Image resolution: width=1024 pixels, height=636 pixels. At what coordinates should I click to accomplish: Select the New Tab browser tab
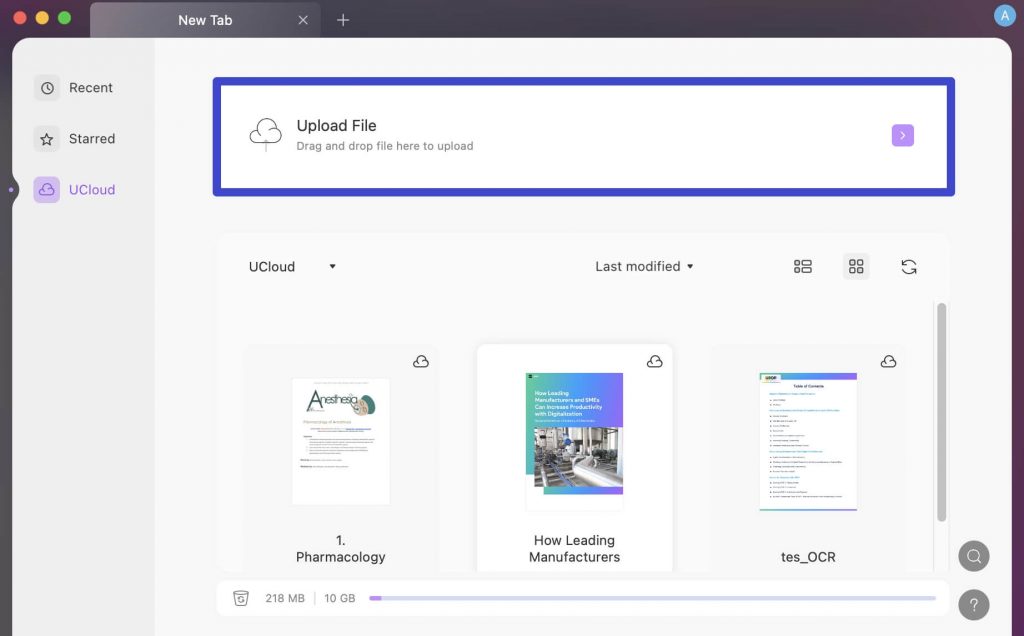(x=205, y=19)
